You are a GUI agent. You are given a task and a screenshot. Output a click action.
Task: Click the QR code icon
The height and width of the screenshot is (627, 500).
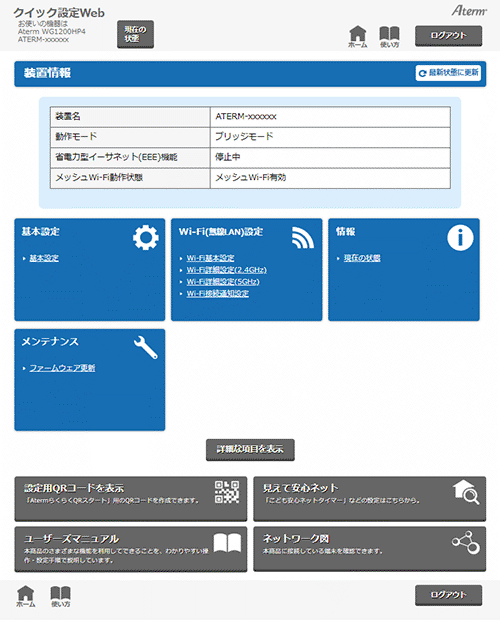tap(227, 492)
